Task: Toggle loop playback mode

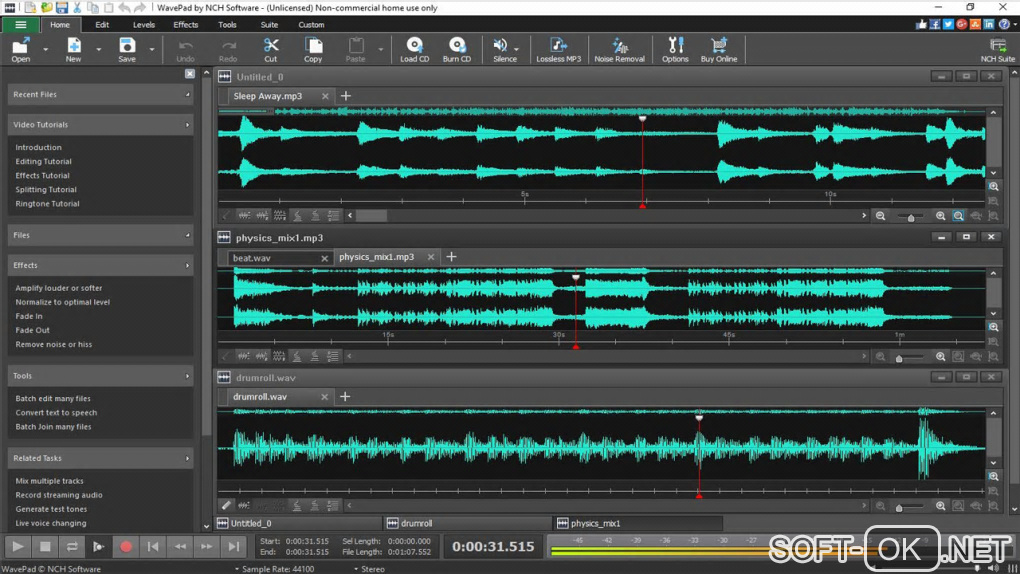Action: pyautogui.click(x=72, y=546)
